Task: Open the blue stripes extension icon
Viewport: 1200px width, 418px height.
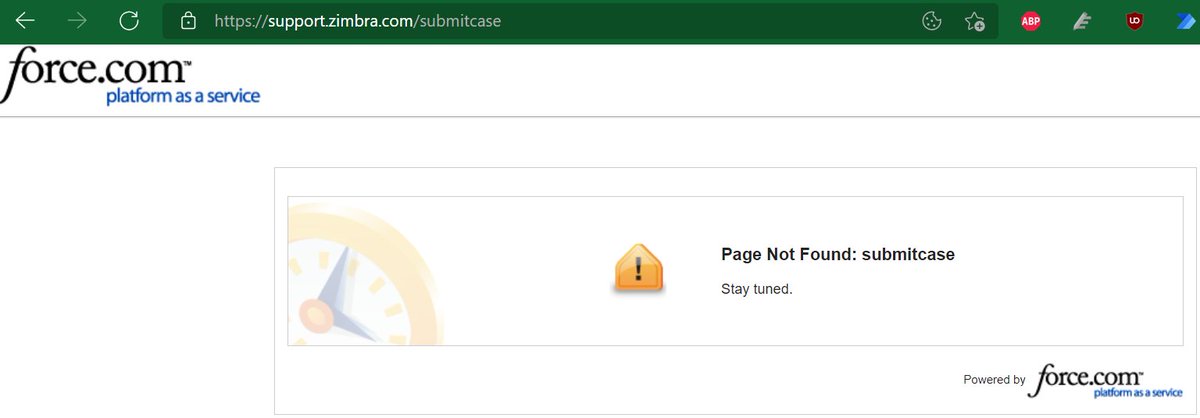Action: point(1186,21)
